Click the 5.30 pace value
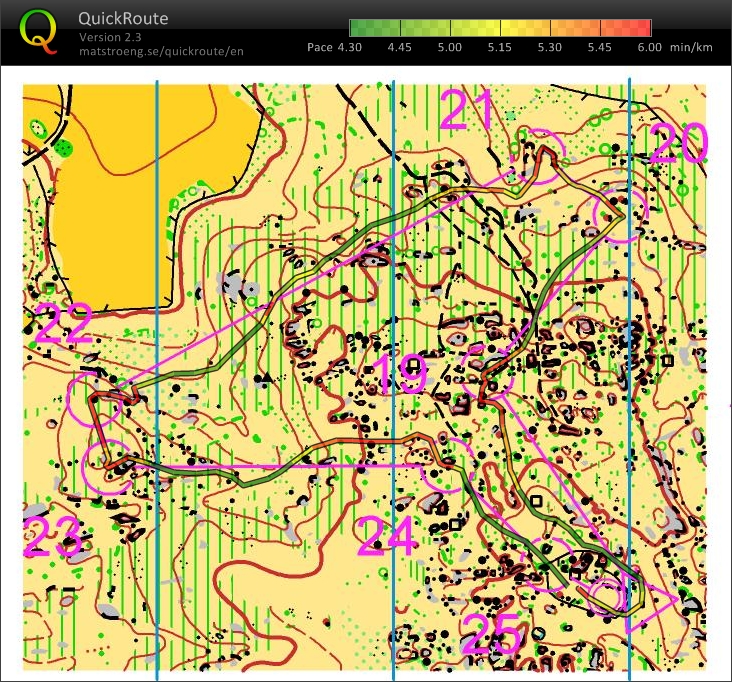732x682 pixels. [x=549, y=47]
